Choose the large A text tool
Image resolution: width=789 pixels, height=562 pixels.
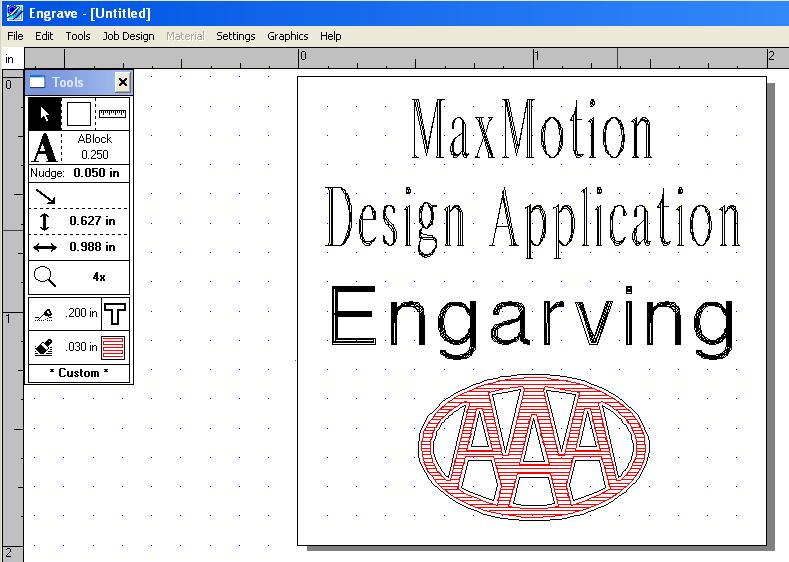pyautogui.click(x=44, y=147)
